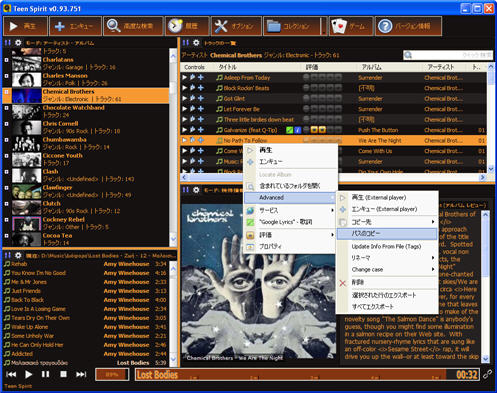
Task: Choose the highlighted copy path menu item
Action: point(387,234)
